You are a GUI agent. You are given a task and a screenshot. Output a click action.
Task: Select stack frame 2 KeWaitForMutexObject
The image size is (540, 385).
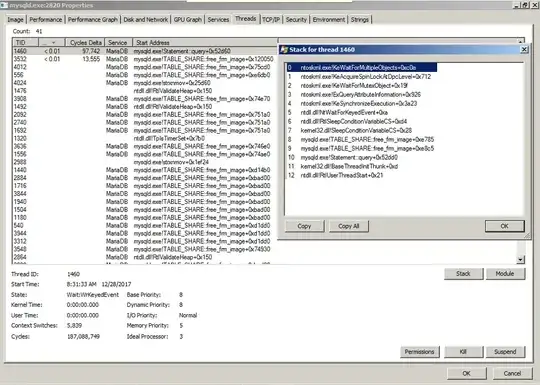tap(362, 85)
